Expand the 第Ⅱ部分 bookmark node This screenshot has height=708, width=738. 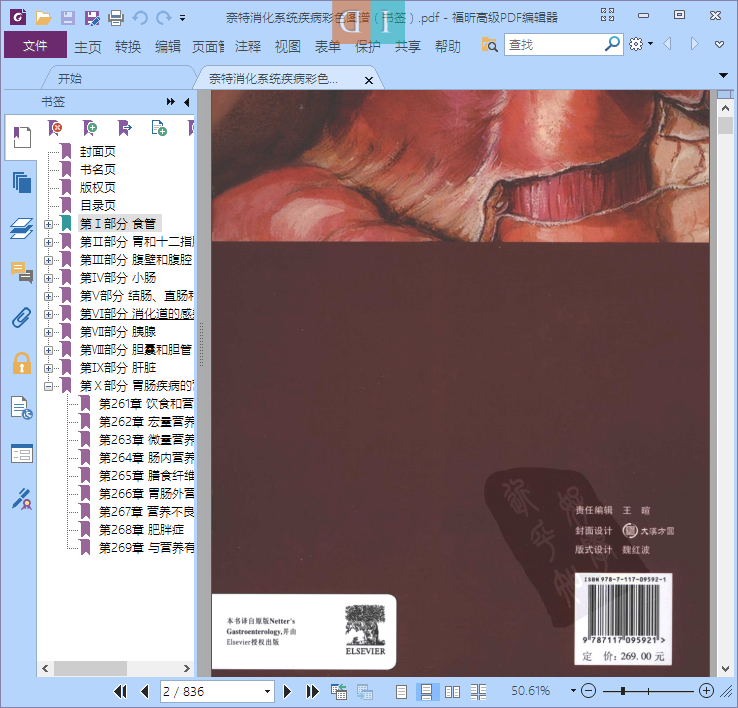pos(48,242)
